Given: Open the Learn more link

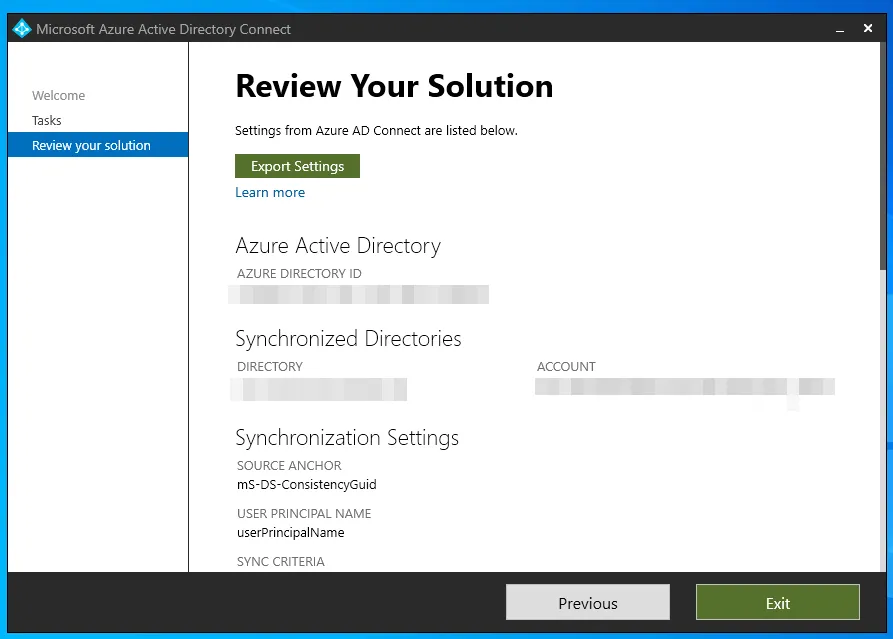Looking at the screenshot, I should [x=270, y=192].
